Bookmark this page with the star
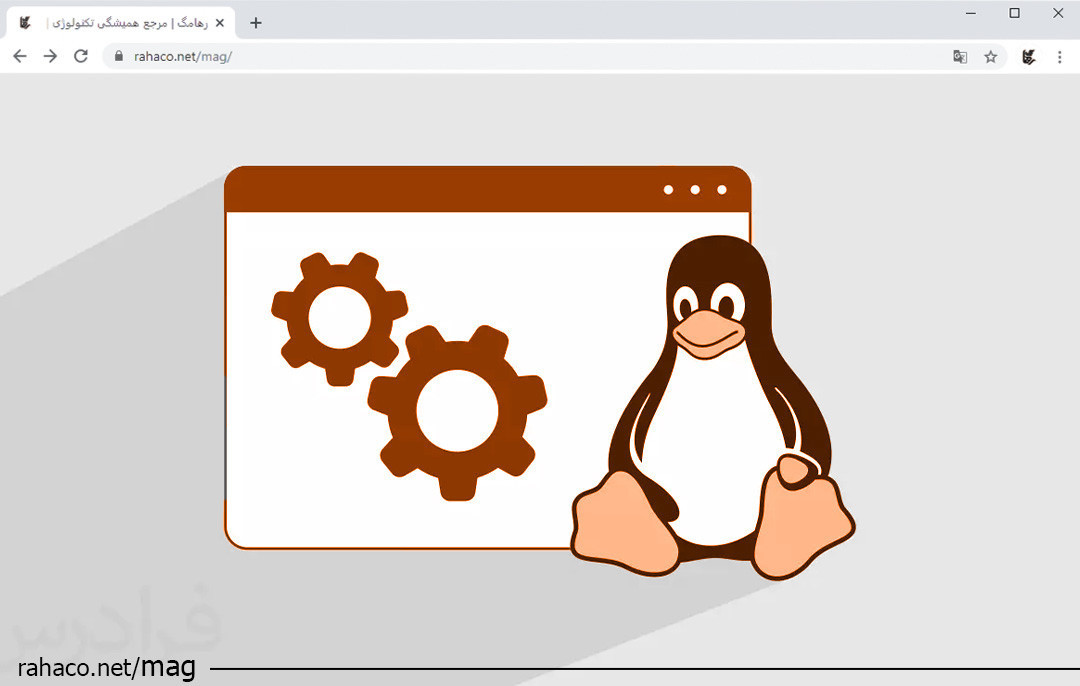Screen dimensions: 1080x686 (991, 57)
